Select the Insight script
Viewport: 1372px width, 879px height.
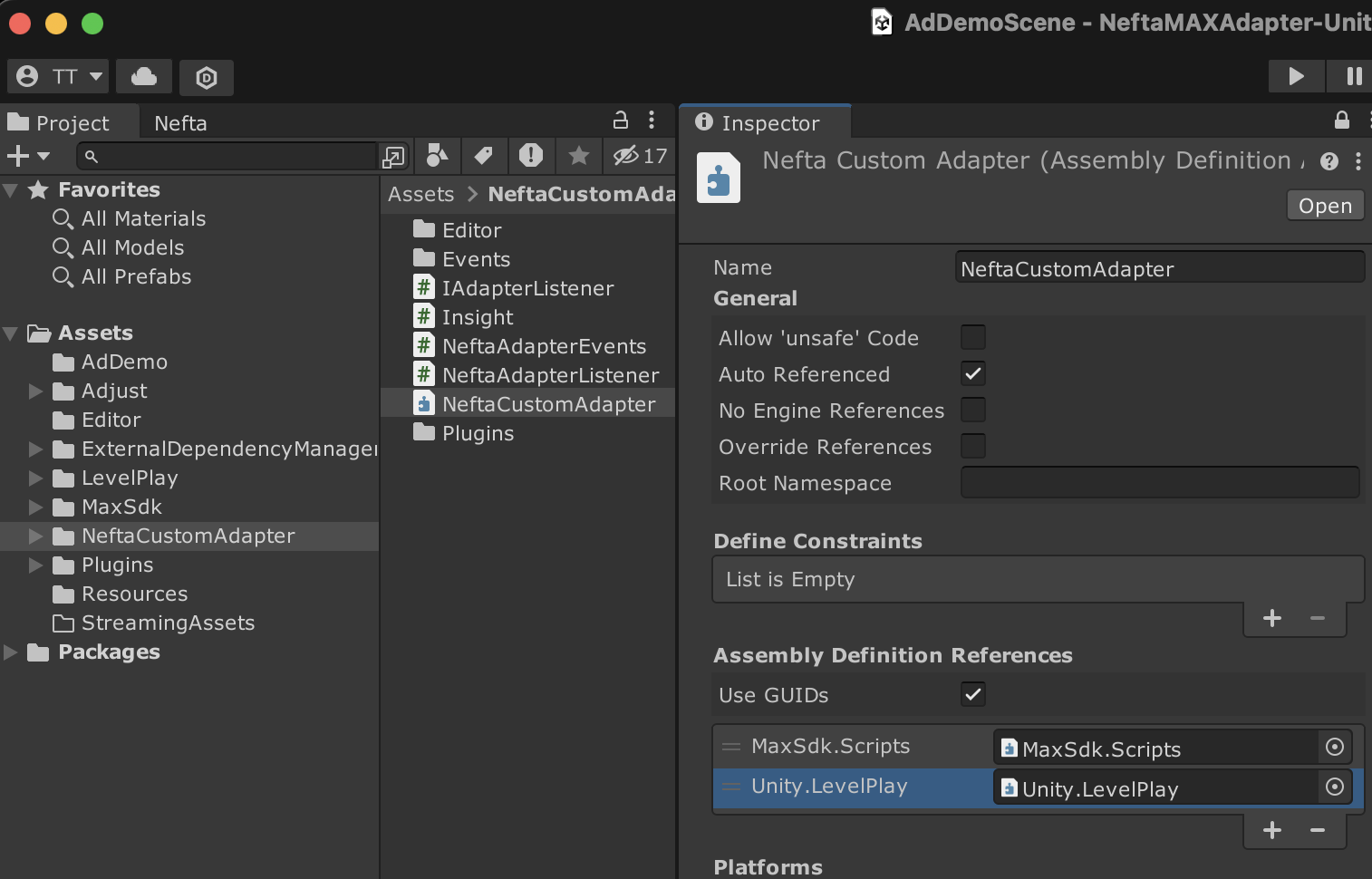[x=478, y=317]
